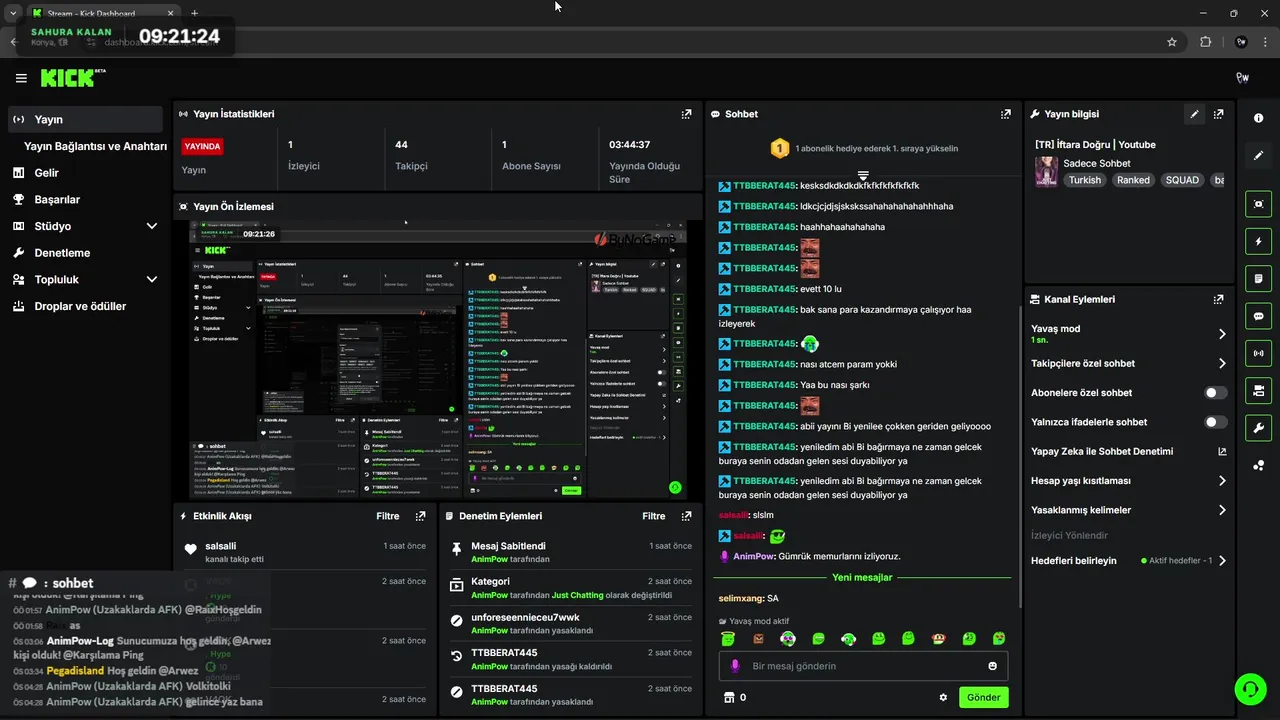1280x720 pixels.
Task: Pop out the Denetim Eylemleri panel
Action: pyautogui.click(x=686, y=516)
